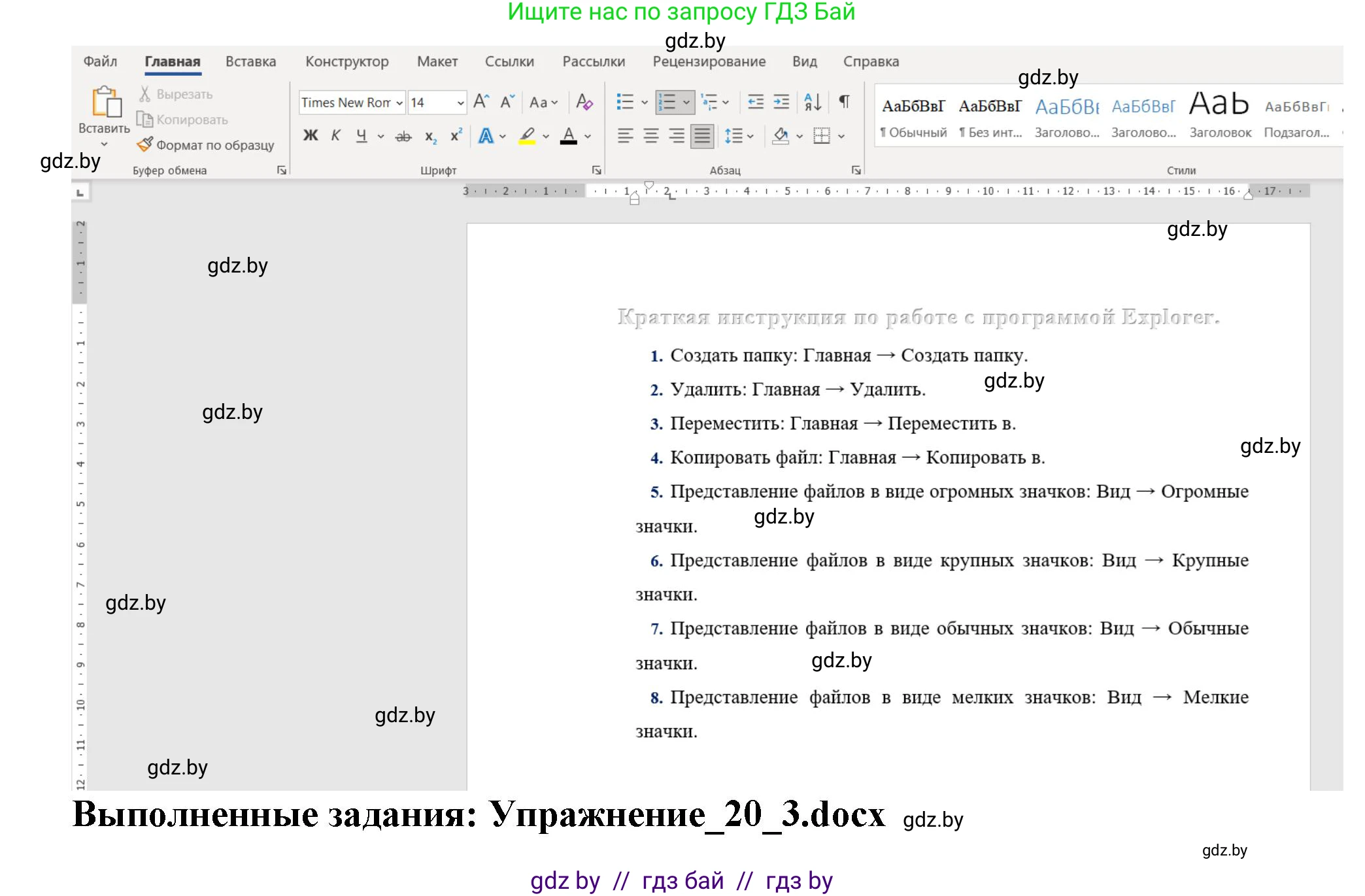This screenshot has width=1365, height=896.
Task: Click the alphabetical sort АЯ icon
Action: click(x=813, y=103)
